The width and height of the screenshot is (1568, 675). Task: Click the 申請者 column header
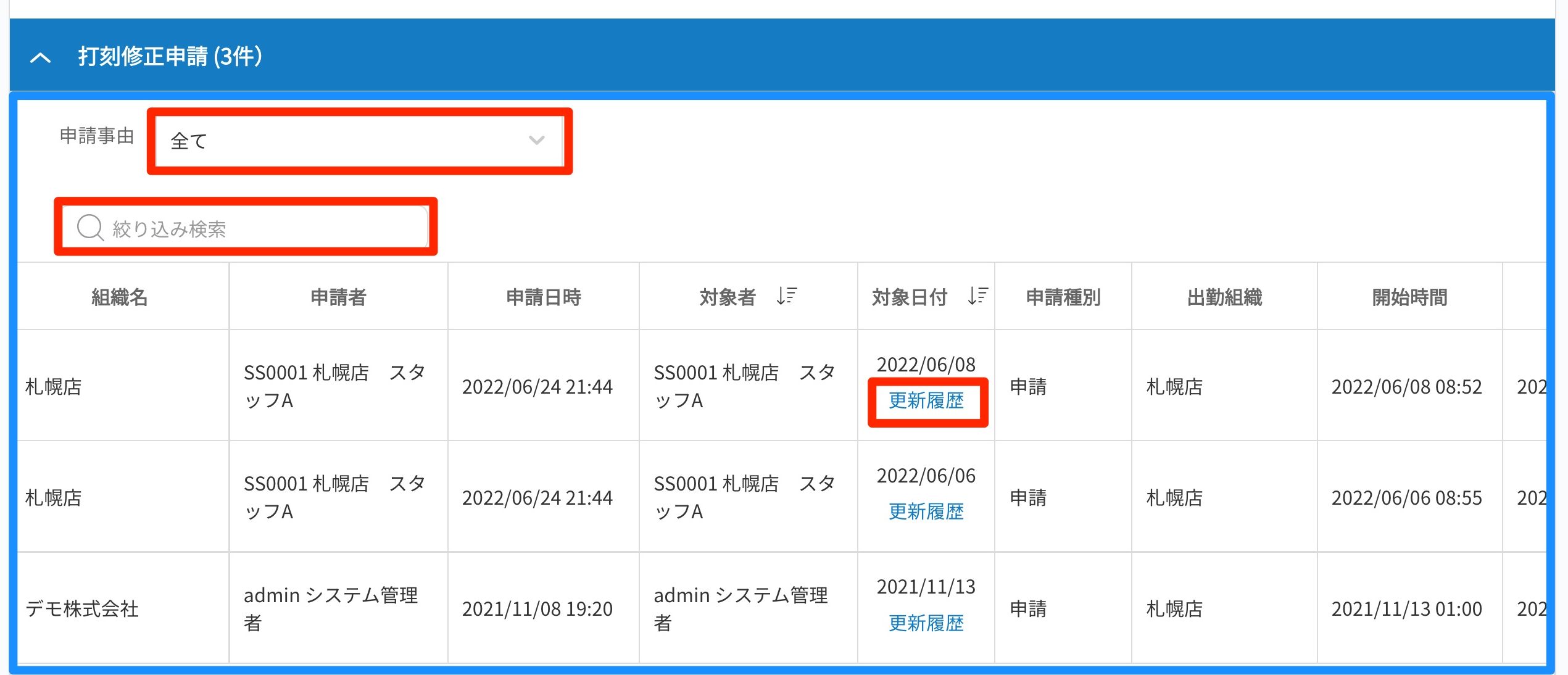coord(338,297)
